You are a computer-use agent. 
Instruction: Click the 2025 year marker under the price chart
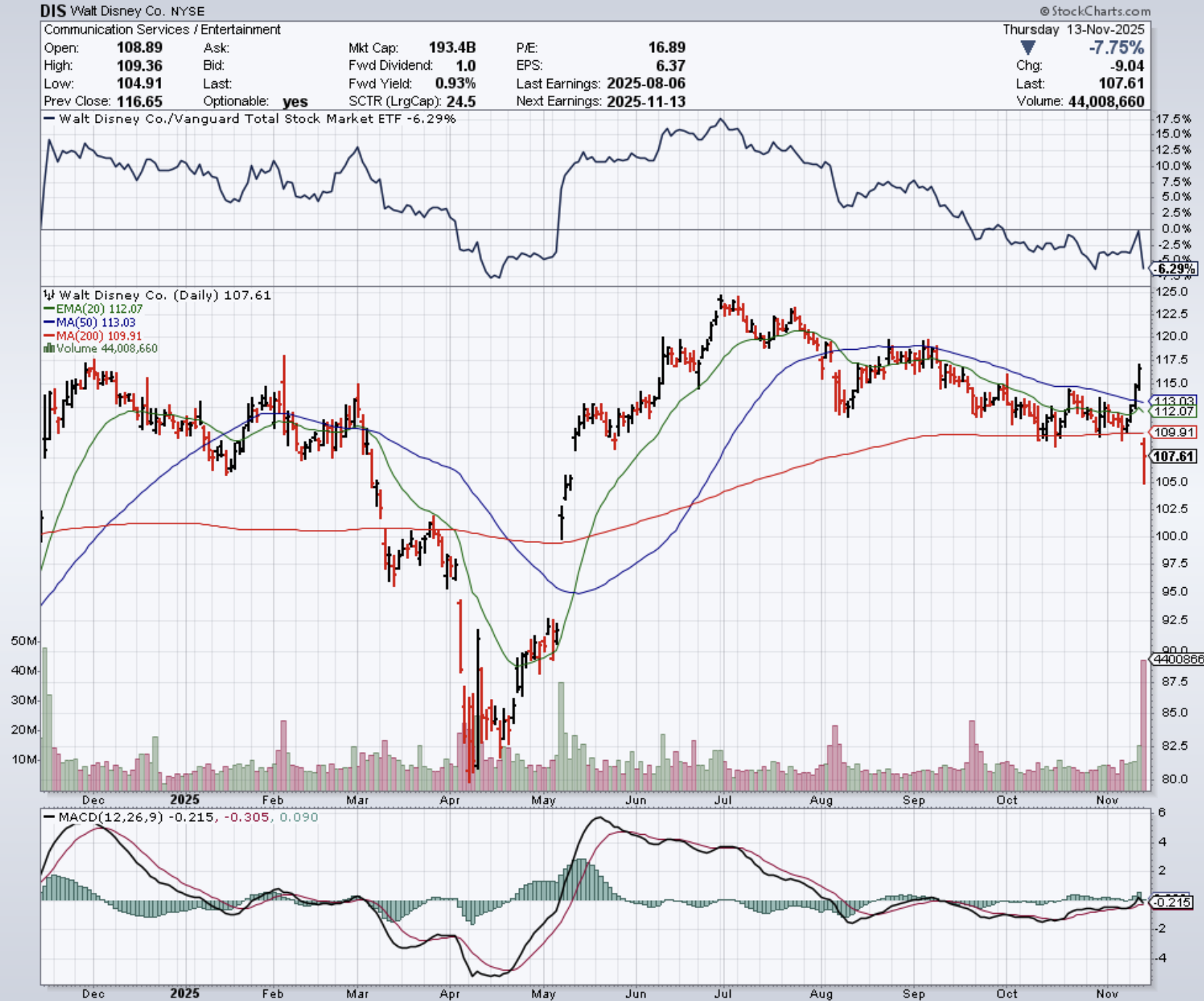pyautogui.click(x=184, y=800)
